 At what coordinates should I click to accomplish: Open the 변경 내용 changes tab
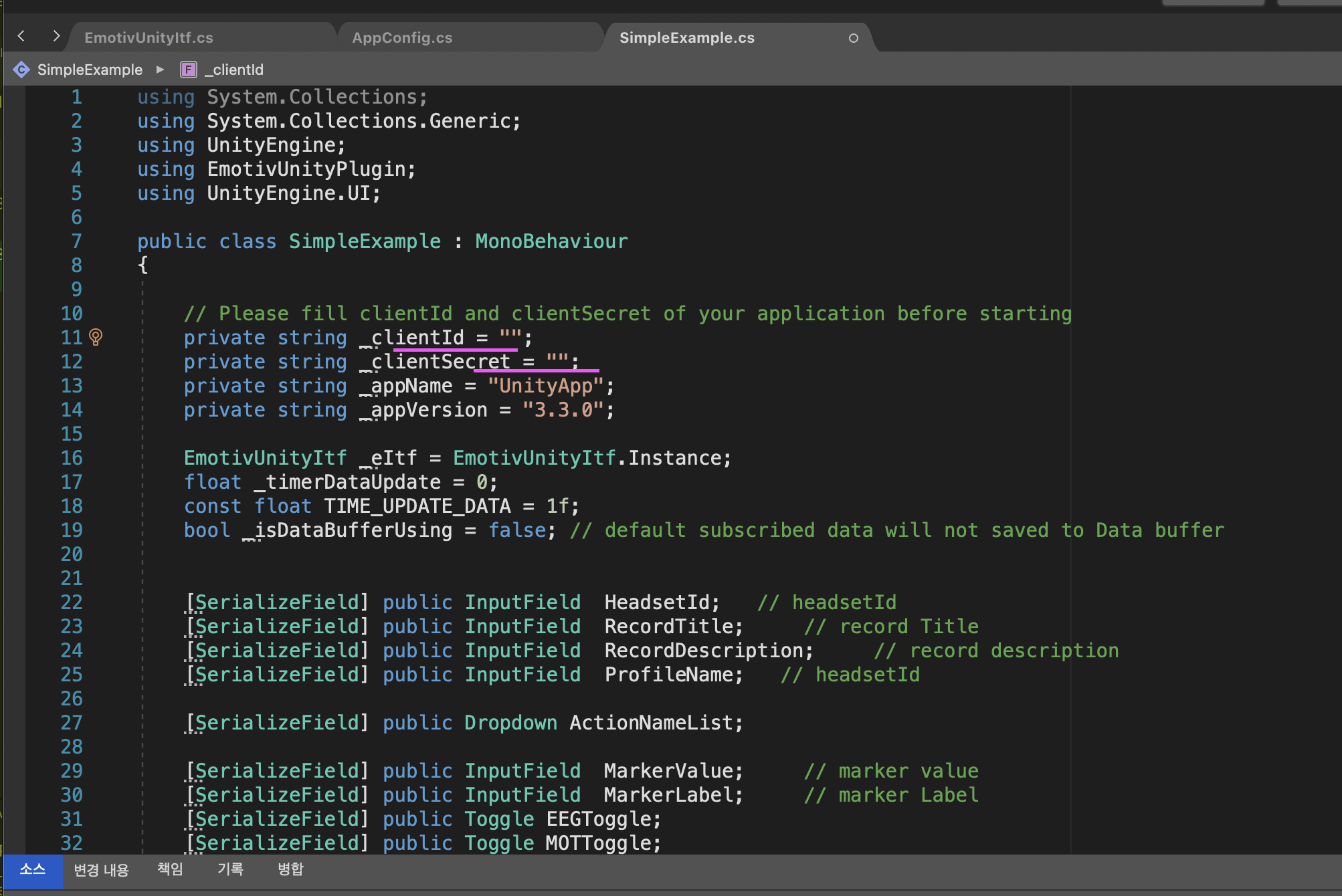[101, 869]
